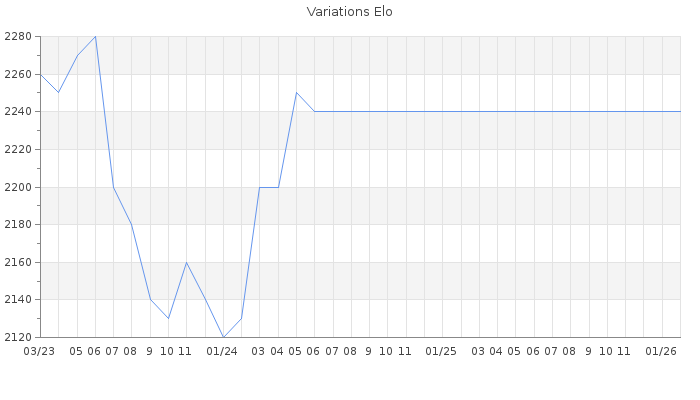Click the 'Variations Elo' chart title

pos(349,12)
